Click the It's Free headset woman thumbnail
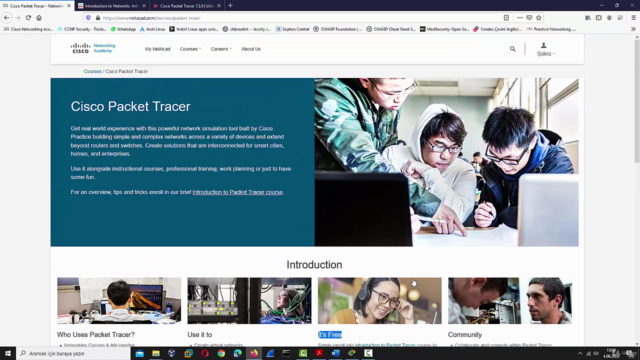Screen dimensions: 640x360 click(x=380, y=301)
